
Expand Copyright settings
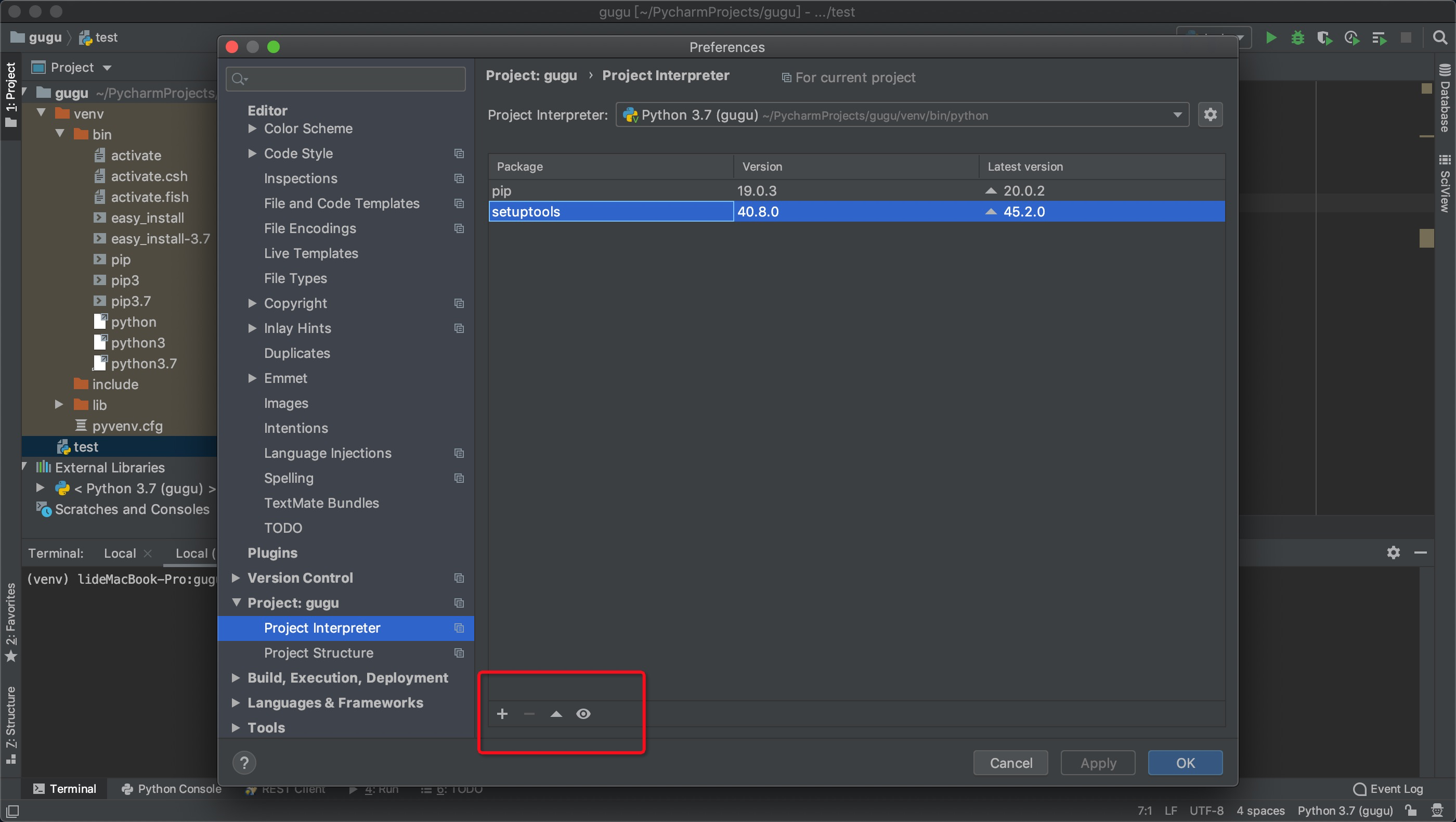tap(252, 304)
